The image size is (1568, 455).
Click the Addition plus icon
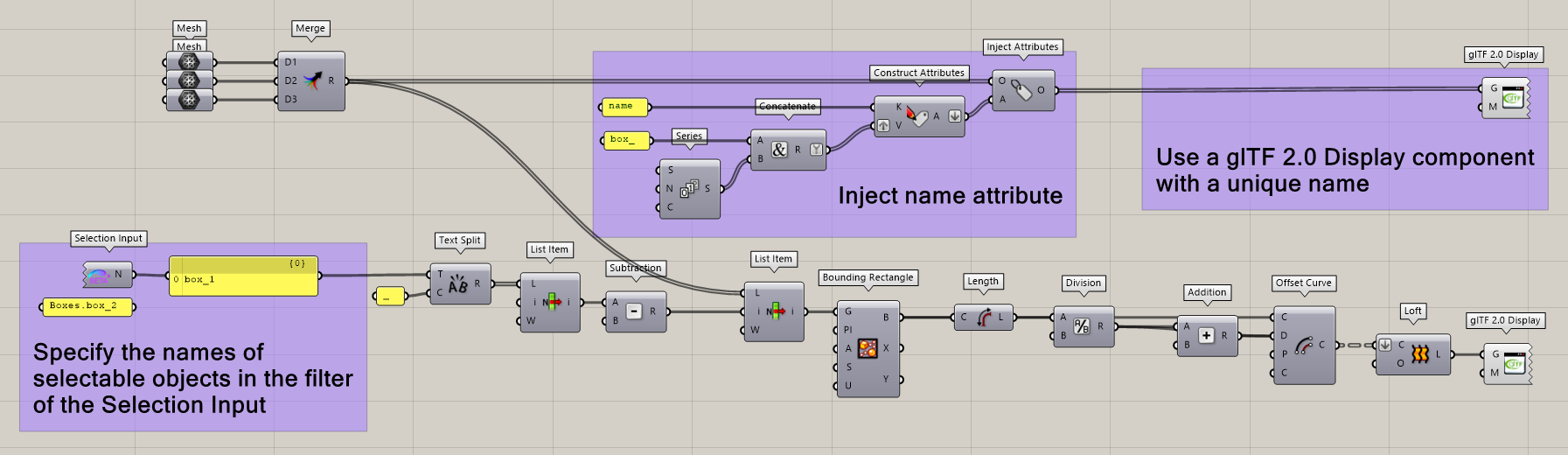(x=1206, y=336)
